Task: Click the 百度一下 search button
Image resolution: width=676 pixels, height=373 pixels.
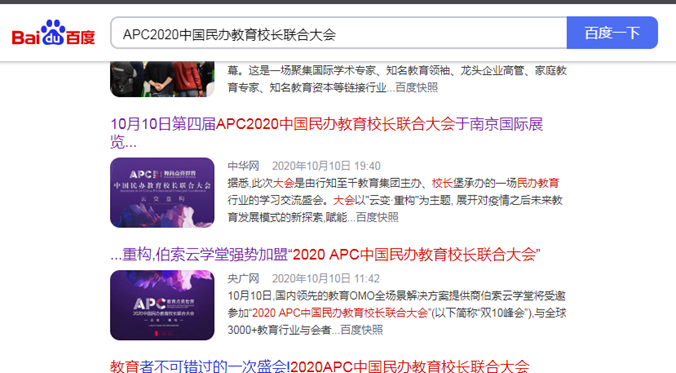Action: tap(612, 33)
